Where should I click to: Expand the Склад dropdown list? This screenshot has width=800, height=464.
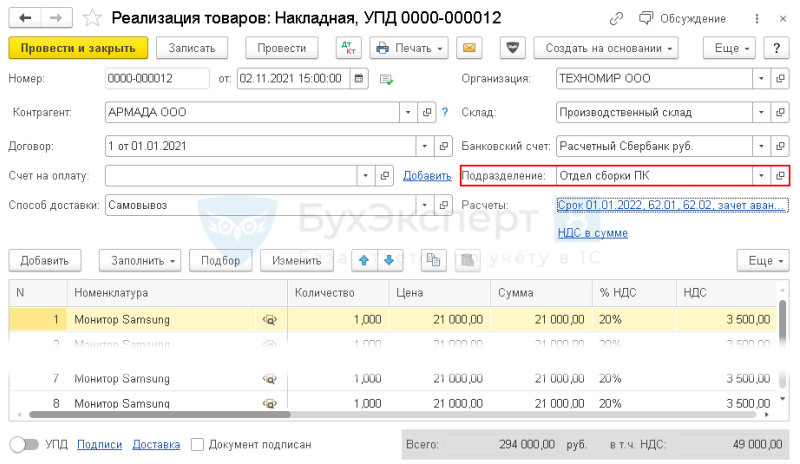pos(761,112)
